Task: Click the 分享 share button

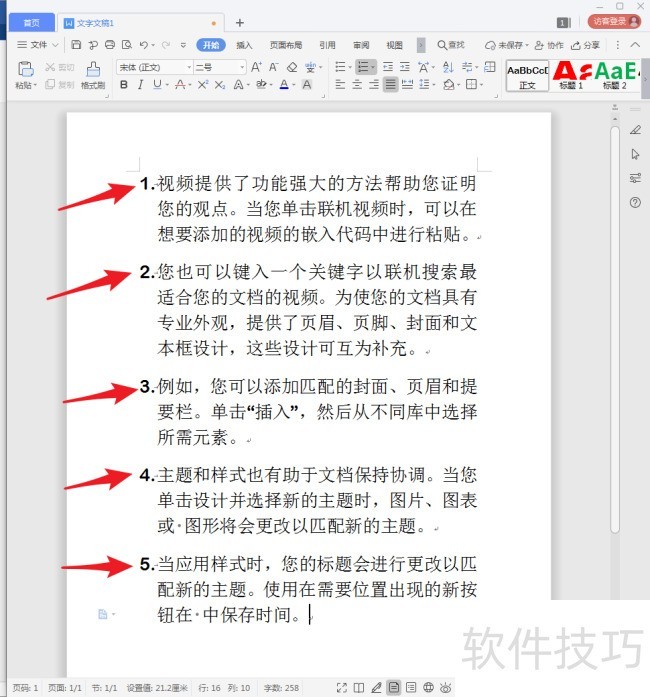Action: pos(587,45)
